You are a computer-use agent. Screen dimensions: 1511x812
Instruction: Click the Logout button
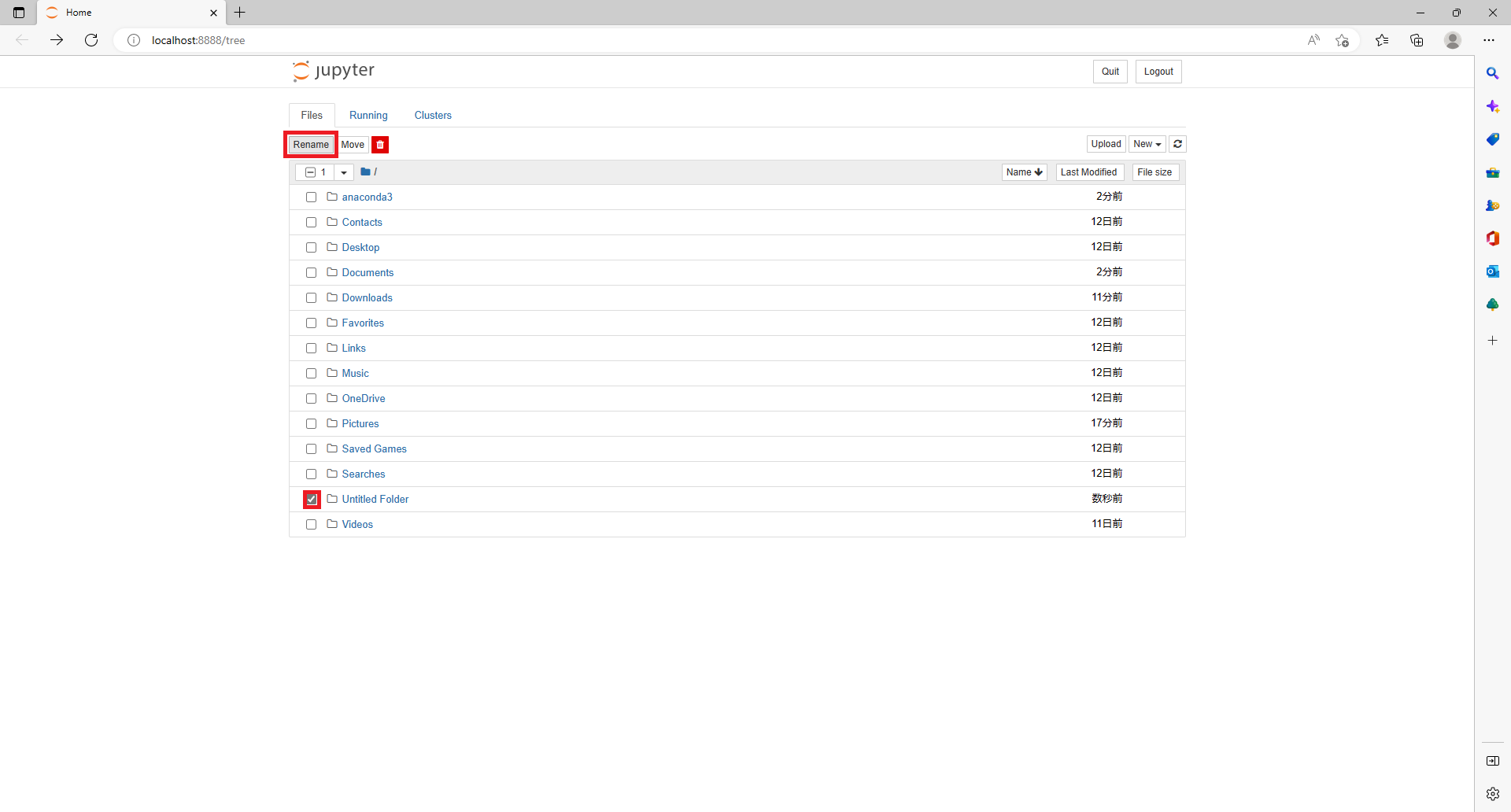(x=1158, y=72)
